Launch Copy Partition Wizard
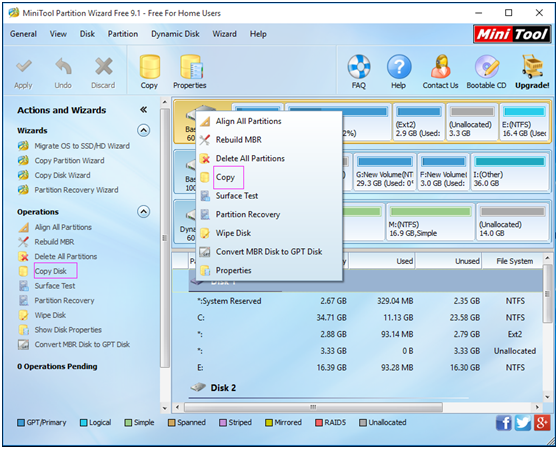The image size is (558, 449). pyautogui.click(x=69, y=160)
